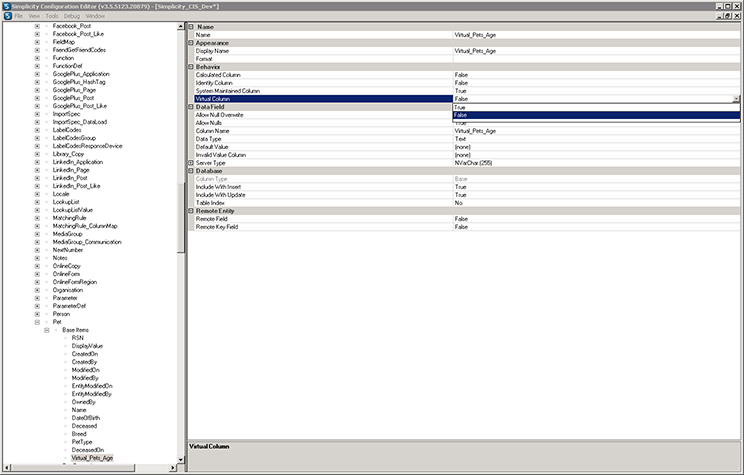This screenshot has width=744, height=475.
Task: Open the File menu
Action: click(19, 16)
